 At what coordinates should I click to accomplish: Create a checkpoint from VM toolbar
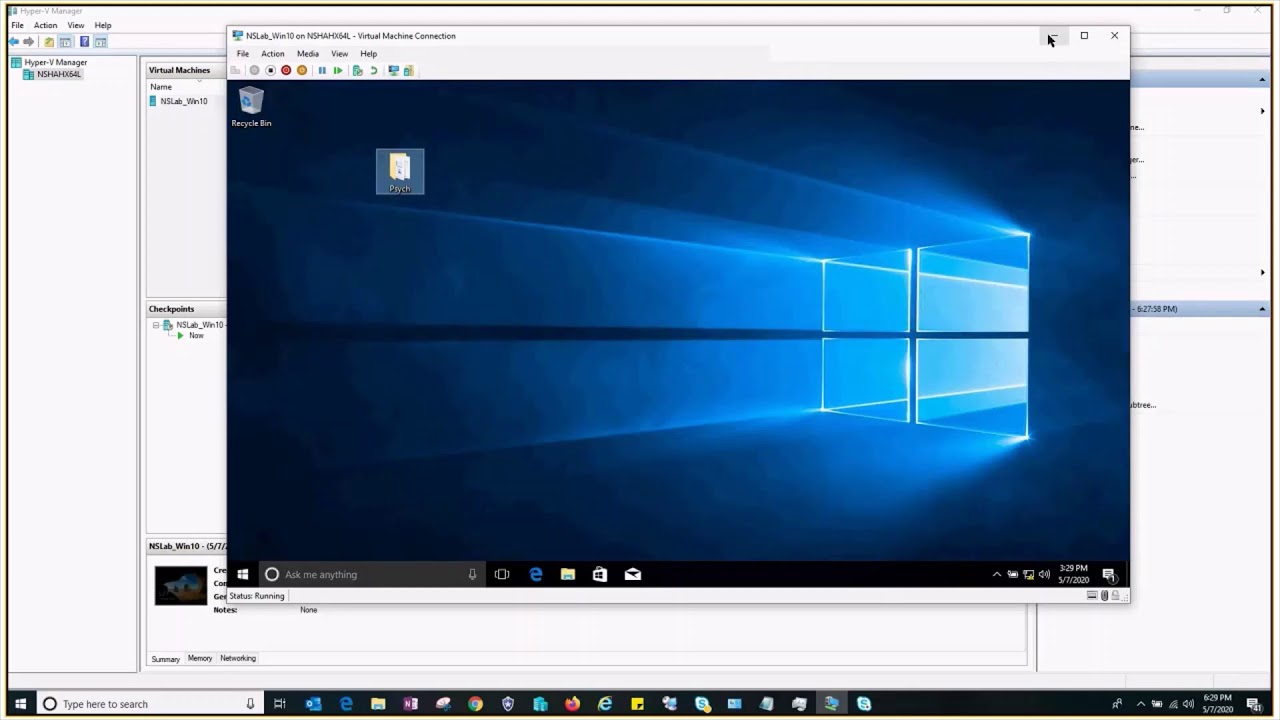(x=357, y=70)
